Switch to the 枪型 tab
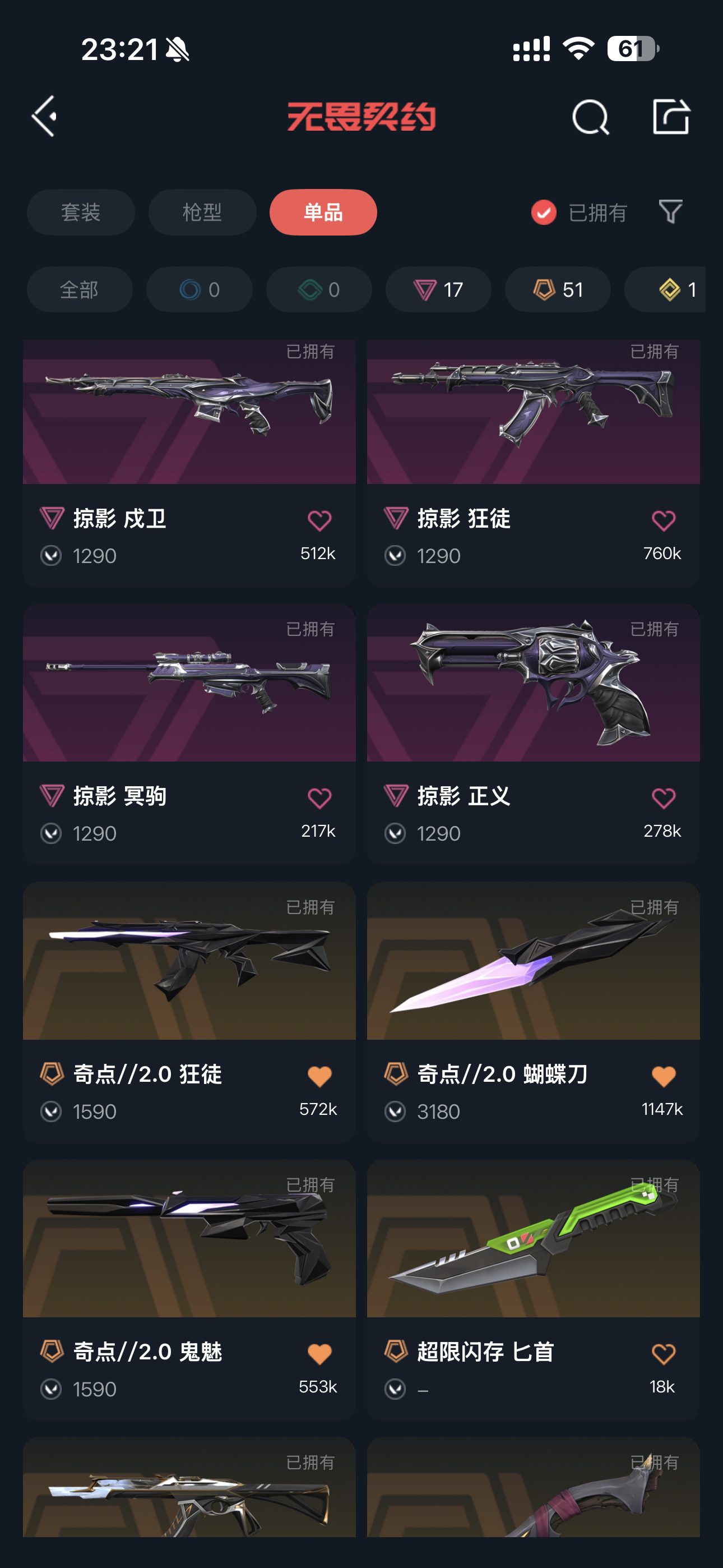The width and height of the screenshot is (723, 1568). coord(202,213)
